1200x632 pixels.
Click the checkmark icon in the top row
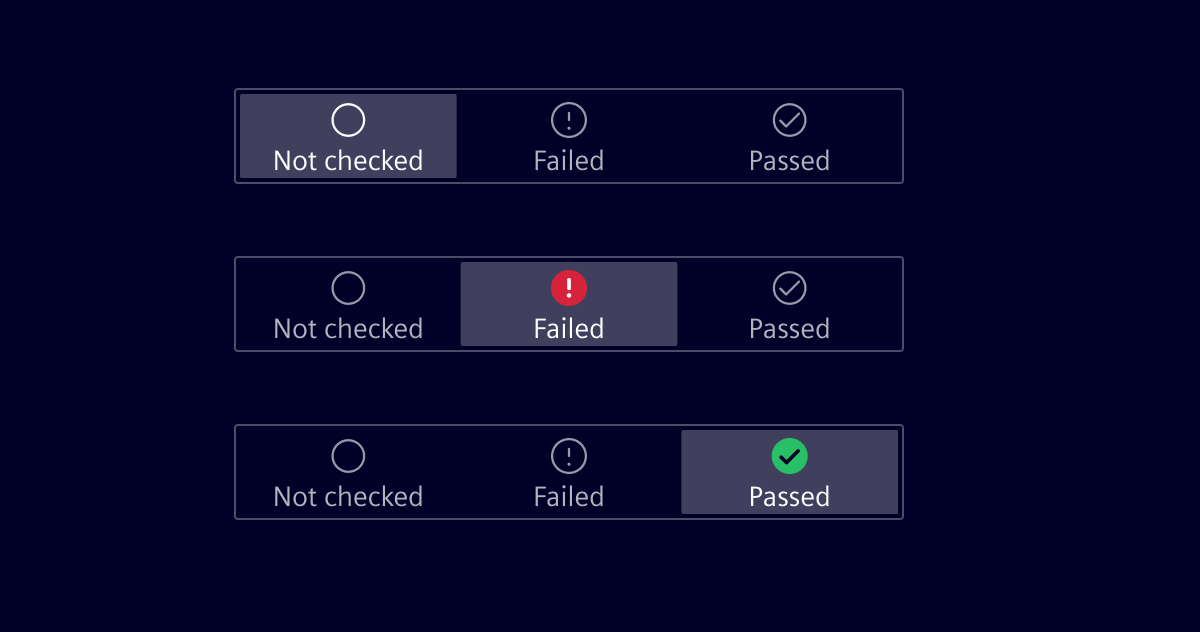point(789,119)
